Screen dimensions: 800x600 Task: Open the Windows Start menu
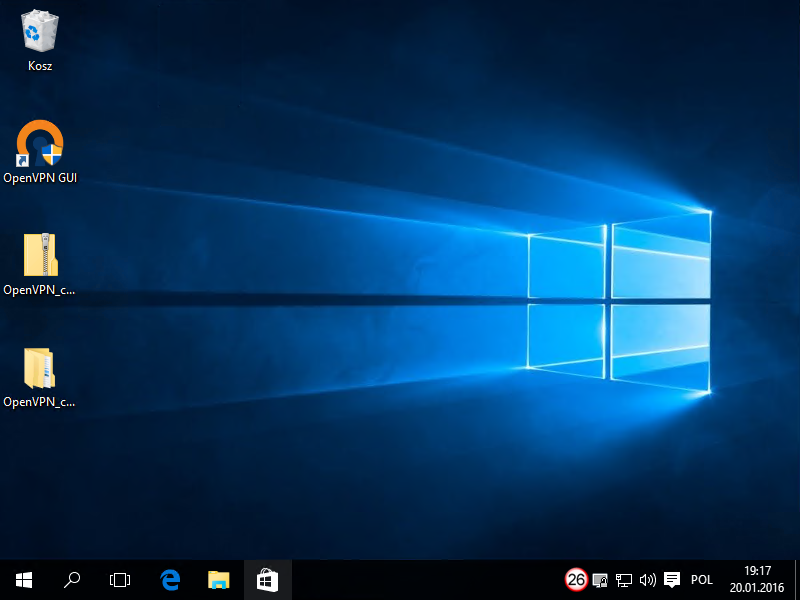coord(24,580)
